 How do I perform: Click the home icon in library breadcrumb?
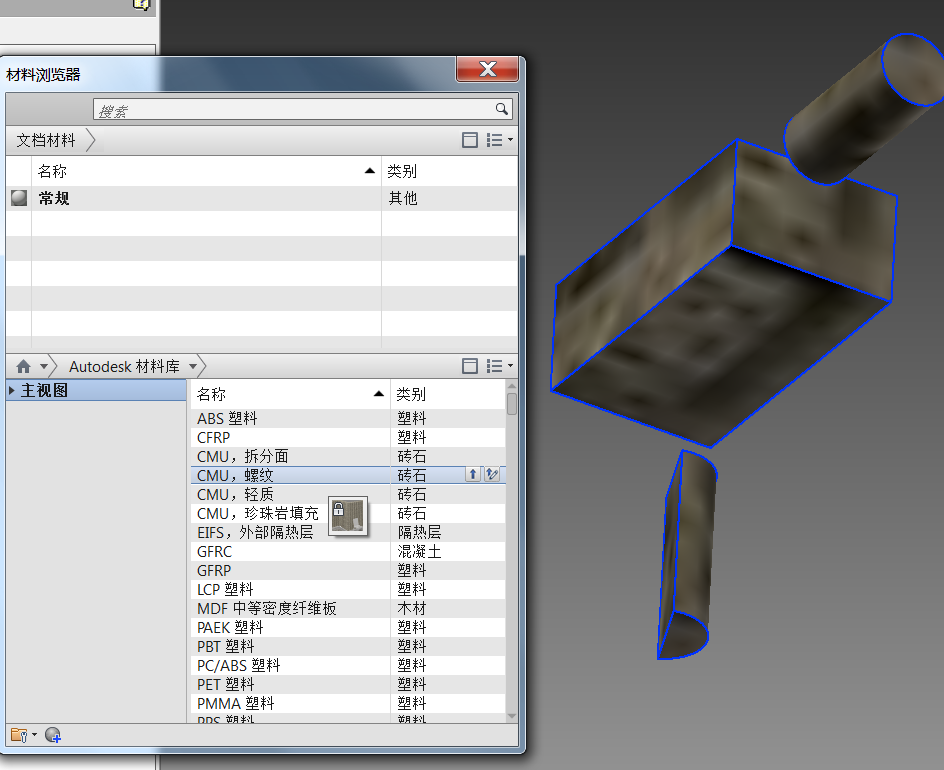[x=23, y=367]
